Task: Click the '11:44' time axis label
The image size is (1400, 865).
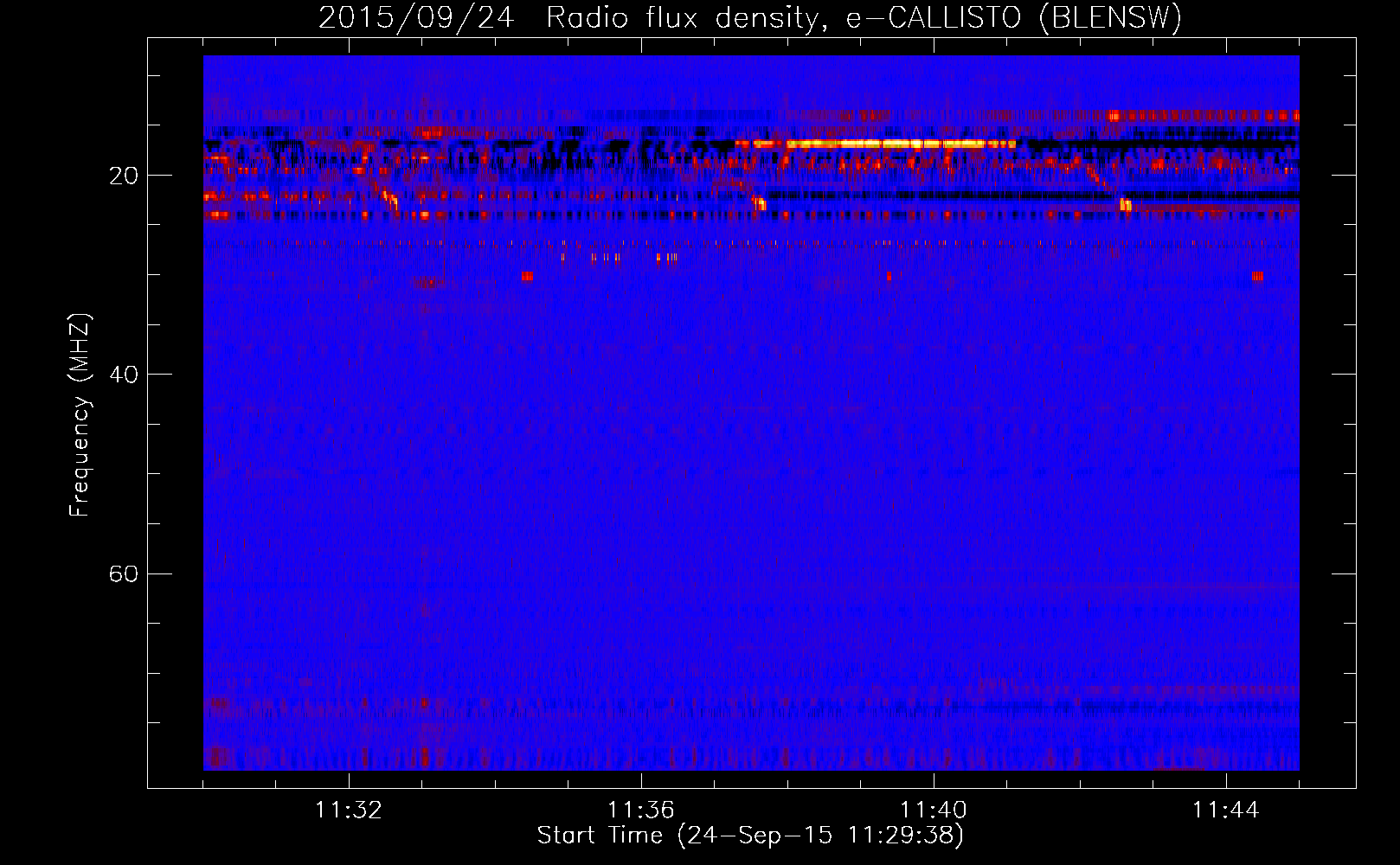Action: pos(1226,811)
